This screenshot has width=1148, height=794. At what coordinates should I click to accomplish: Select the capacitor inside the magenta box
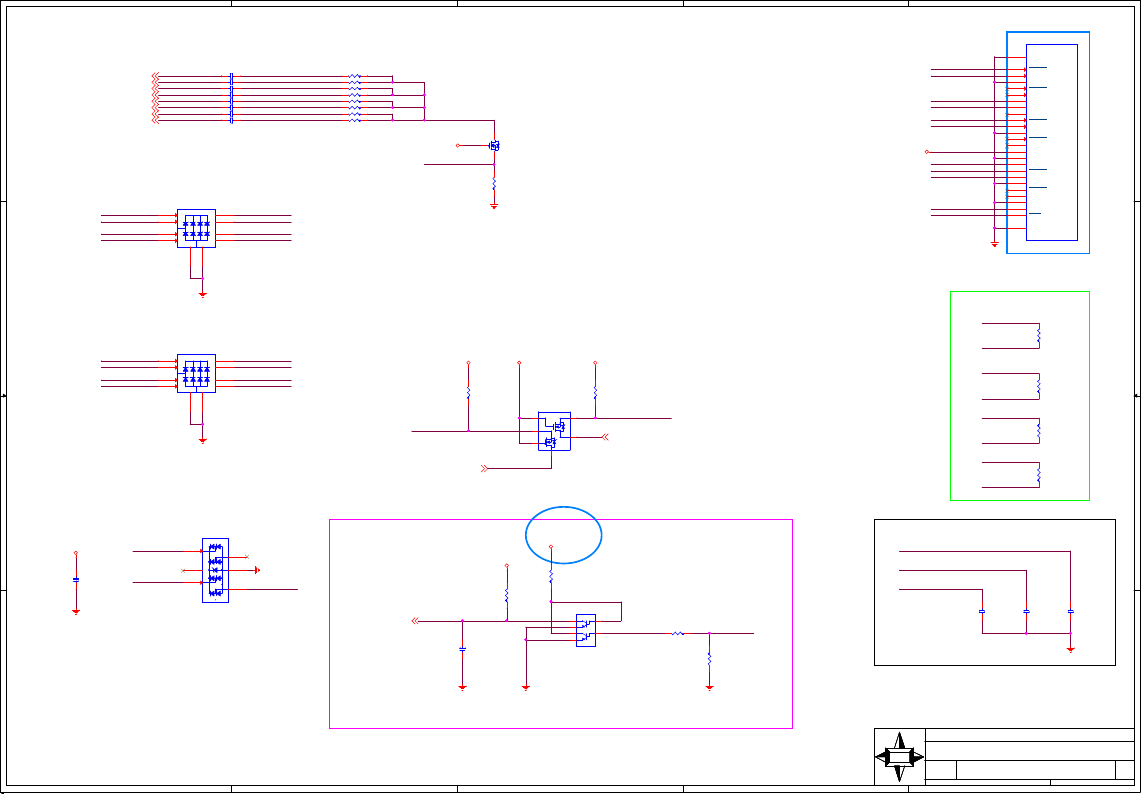pyautogui.click(x=463, y=649)
